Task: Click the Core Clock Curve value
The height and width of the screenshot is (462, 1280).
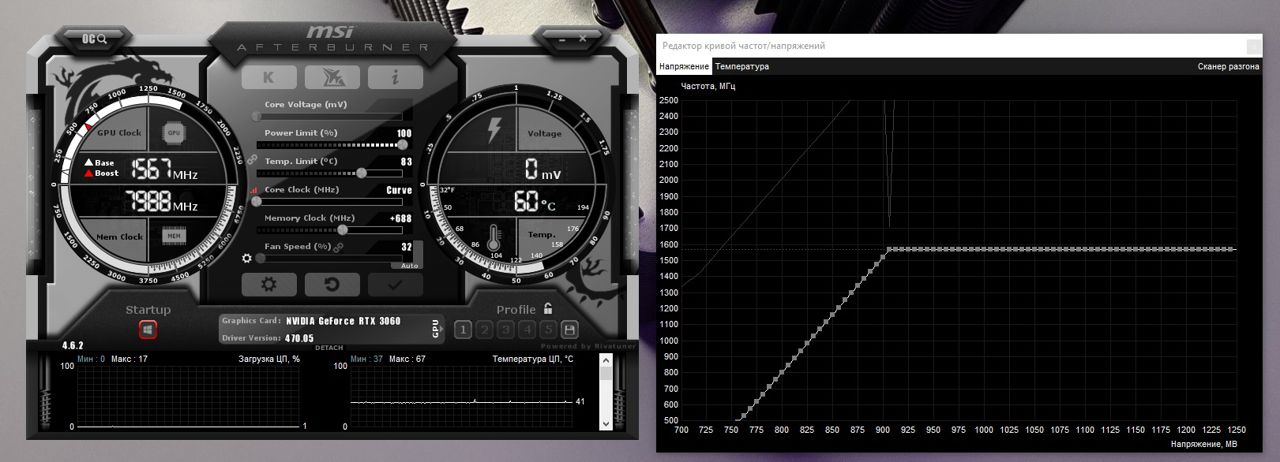Action: pos(400,190)
